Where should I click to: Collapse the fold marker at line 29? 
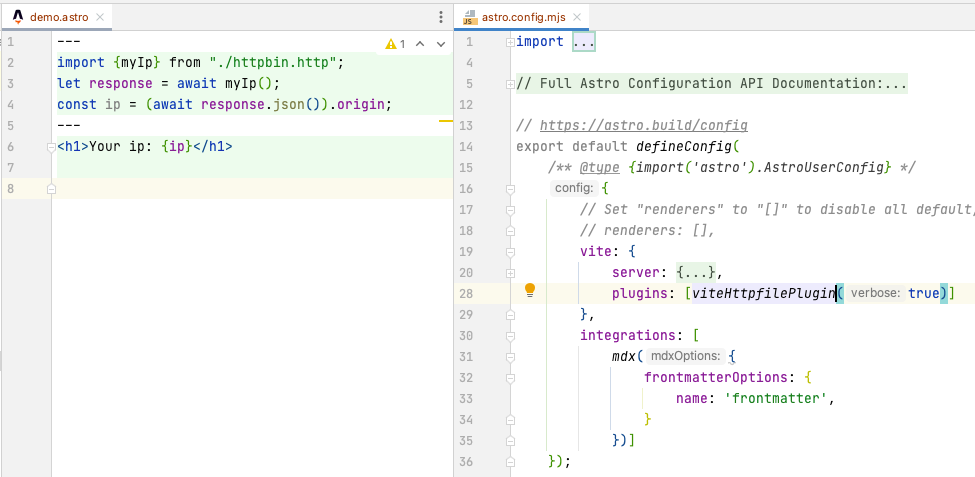(x=510, y=315)
